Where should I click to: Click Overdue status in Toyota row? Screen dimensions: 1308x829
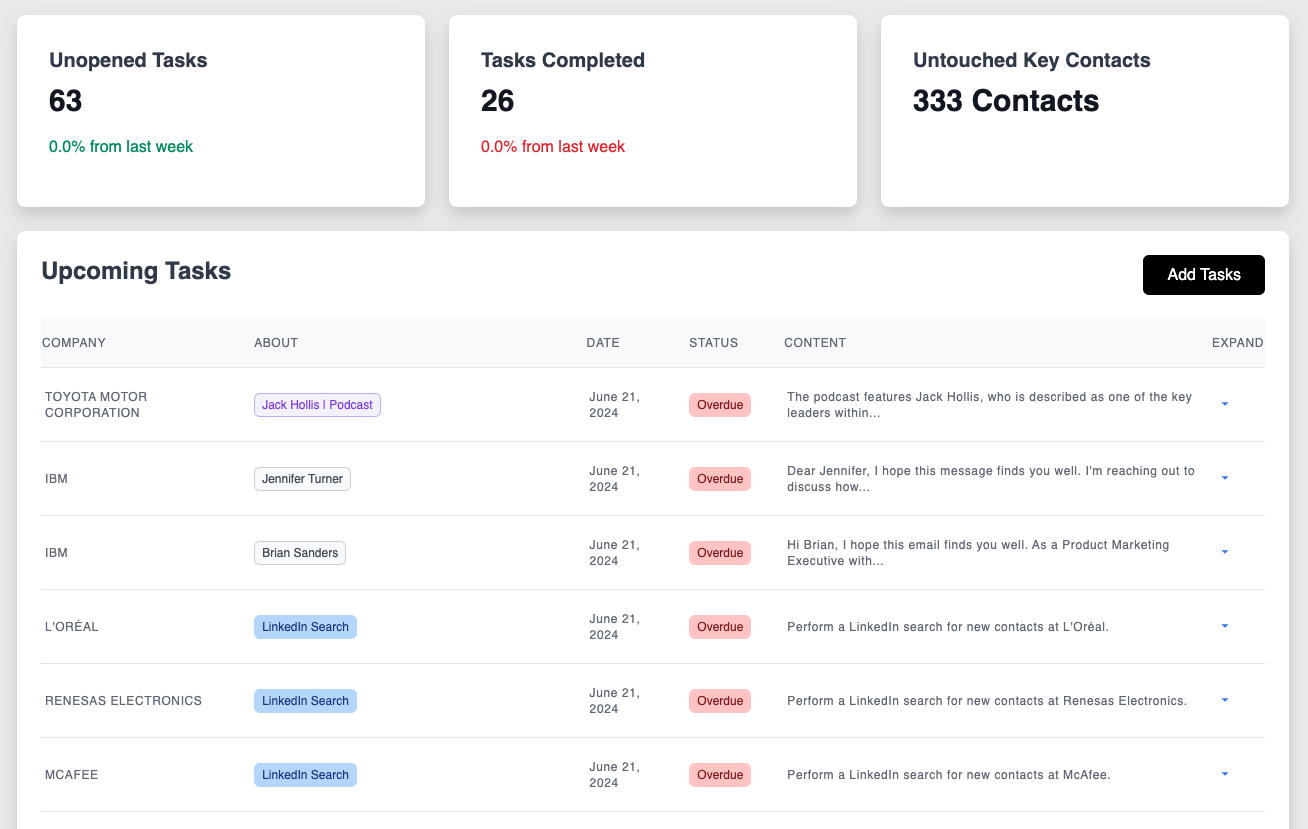720,405
